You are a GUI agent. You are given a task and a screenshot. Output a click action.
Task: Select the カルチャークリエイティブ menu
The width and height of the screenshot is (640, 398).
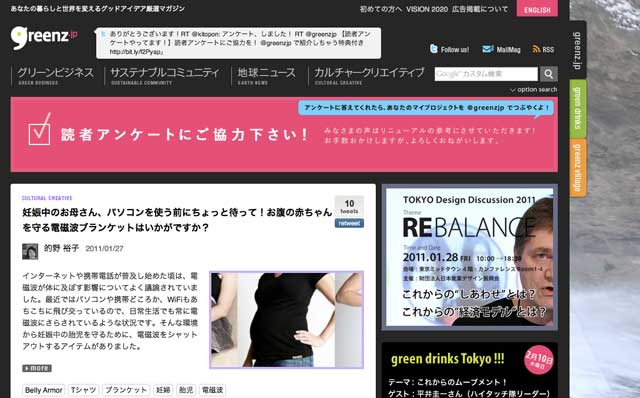click(x=369, y=75)
